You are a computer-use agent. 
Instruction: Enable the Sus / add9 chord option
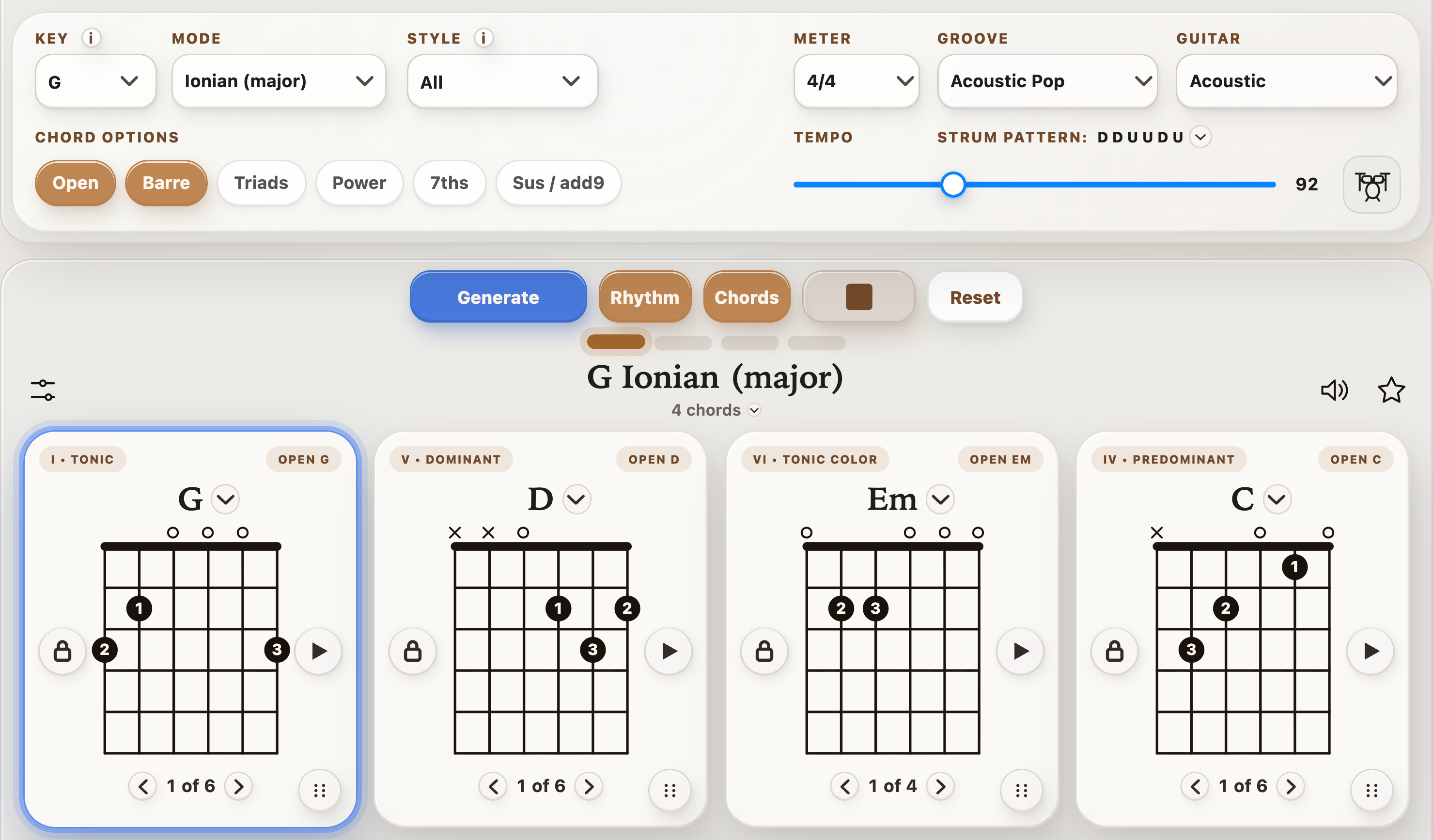point(558,183)
